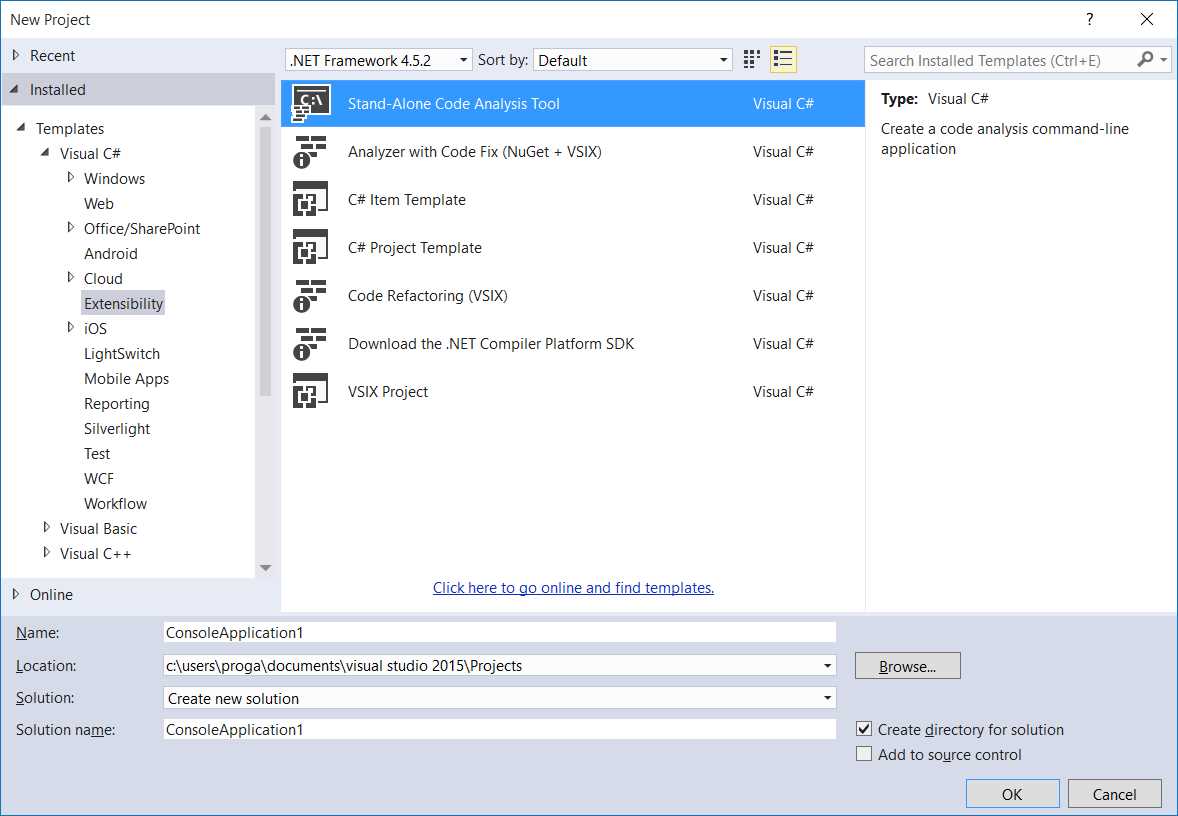Enable Add to source control

864,754
